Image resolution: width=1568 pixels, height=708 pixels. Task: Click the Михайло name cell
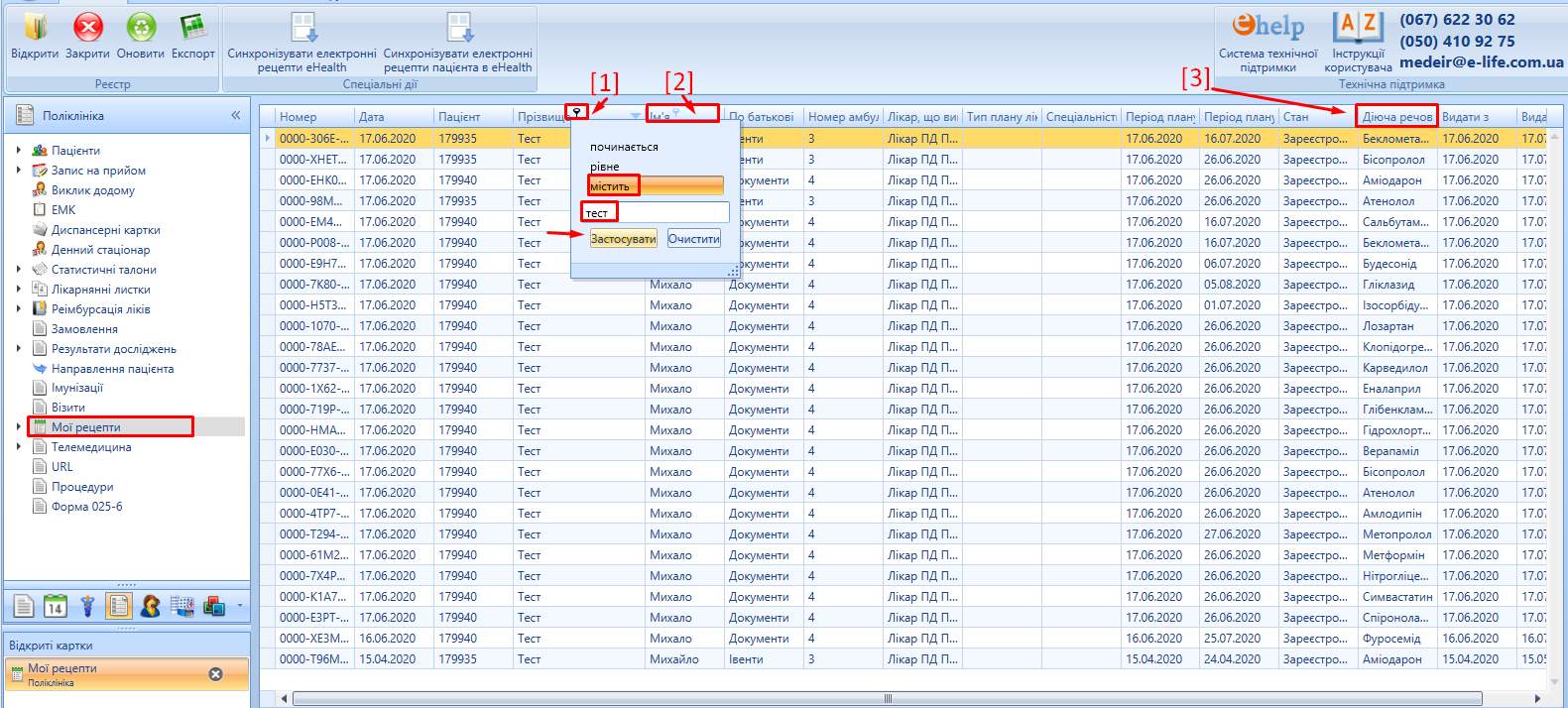(x=684, y=659)
